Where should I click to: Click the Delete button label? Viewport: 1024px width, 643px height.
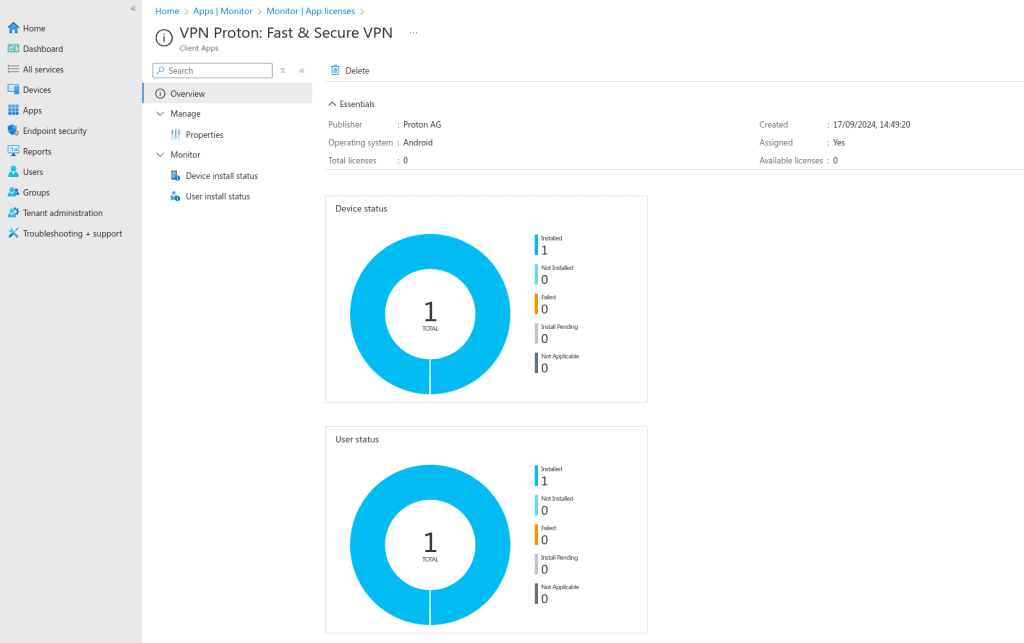point(357,71)
